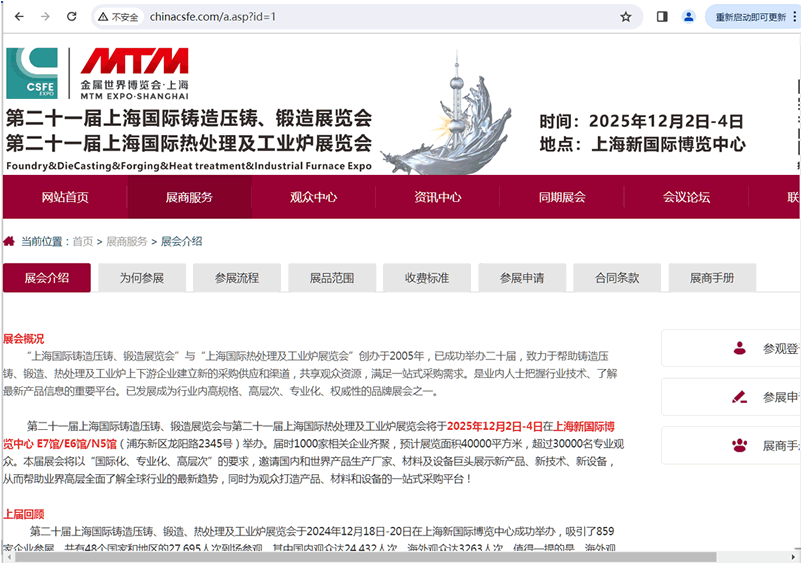Select the 展会介绍 tab

47,278
